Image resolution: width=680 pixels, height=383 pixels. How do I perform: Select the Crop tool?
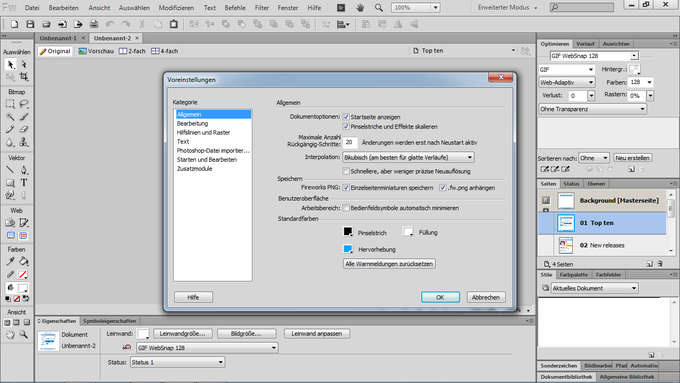pos(24,77)
